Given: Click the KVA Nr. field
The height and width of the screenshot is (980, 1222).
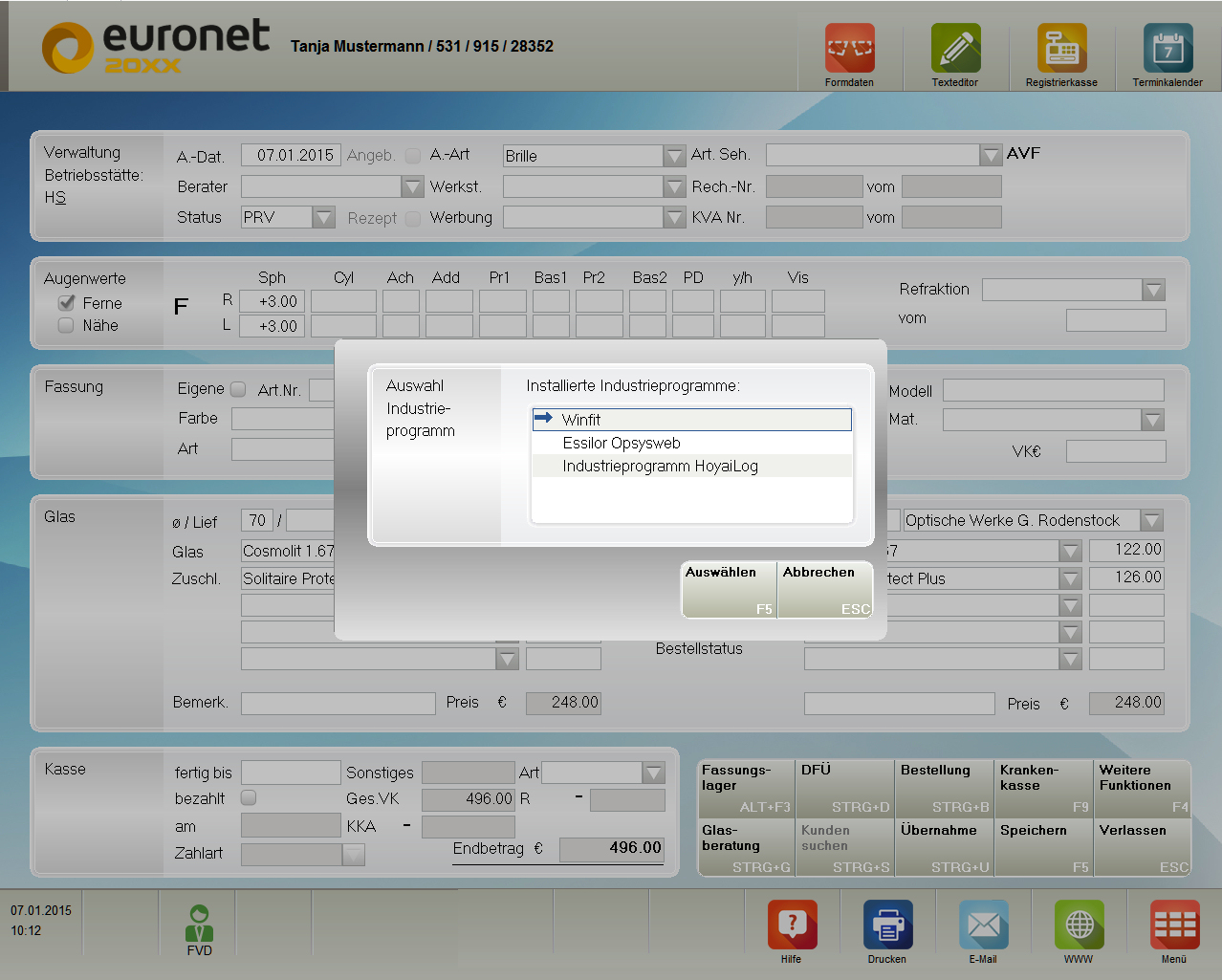Looking at the screenshot, I should click(x=815, y=217).
